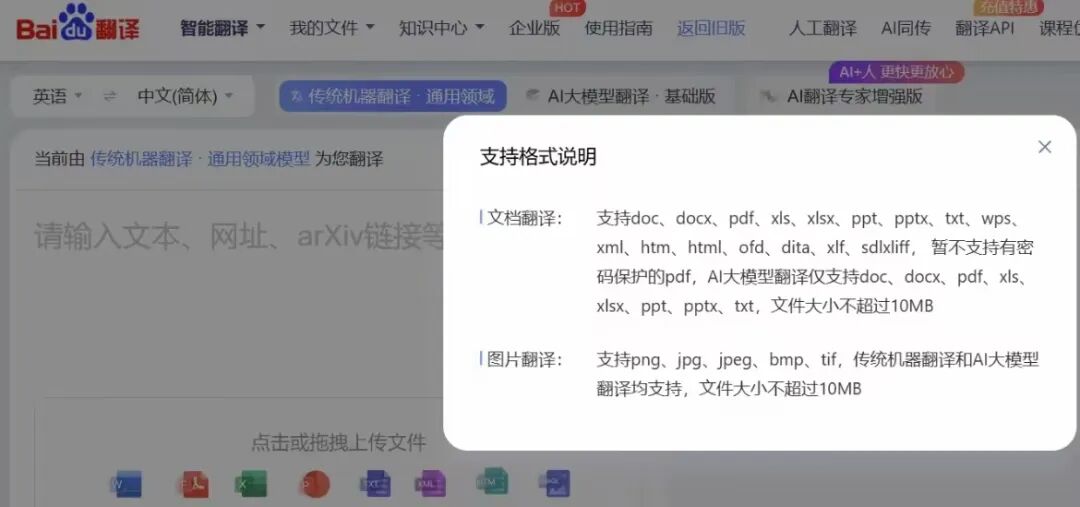Screen dimensions: 1080x507
Task: Go to 人工翻译
Action: (x=823, y=28)
